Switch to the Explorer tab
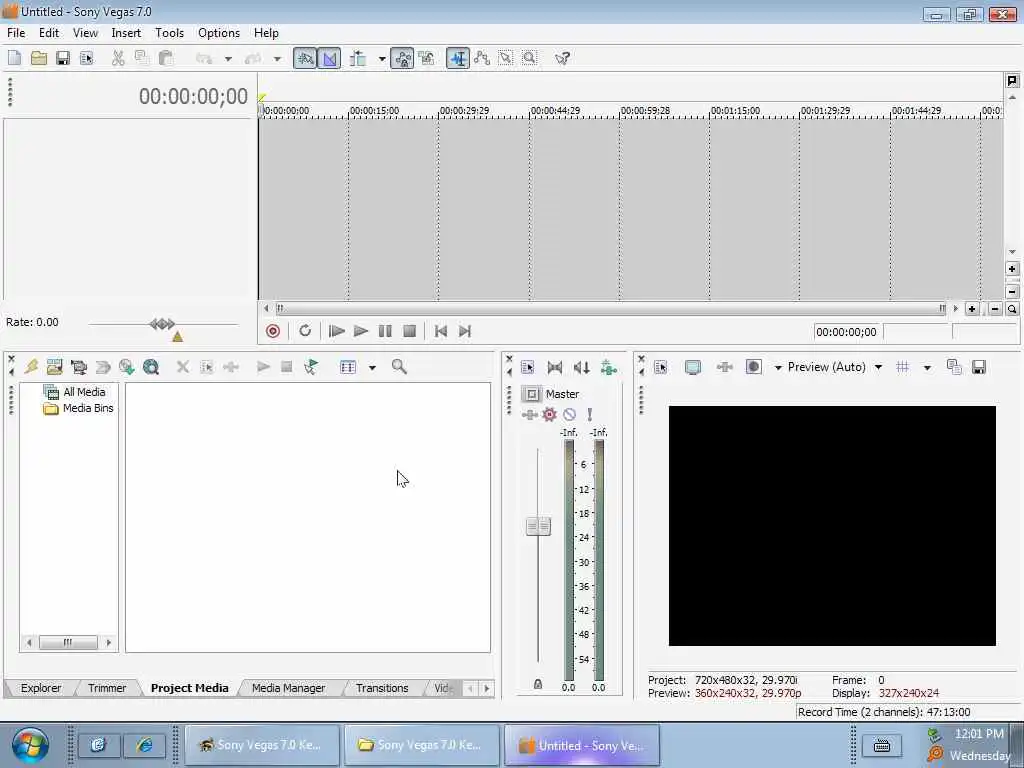Screen dimensions: 1024x768 pyautogui.click(x=40, y=688)
